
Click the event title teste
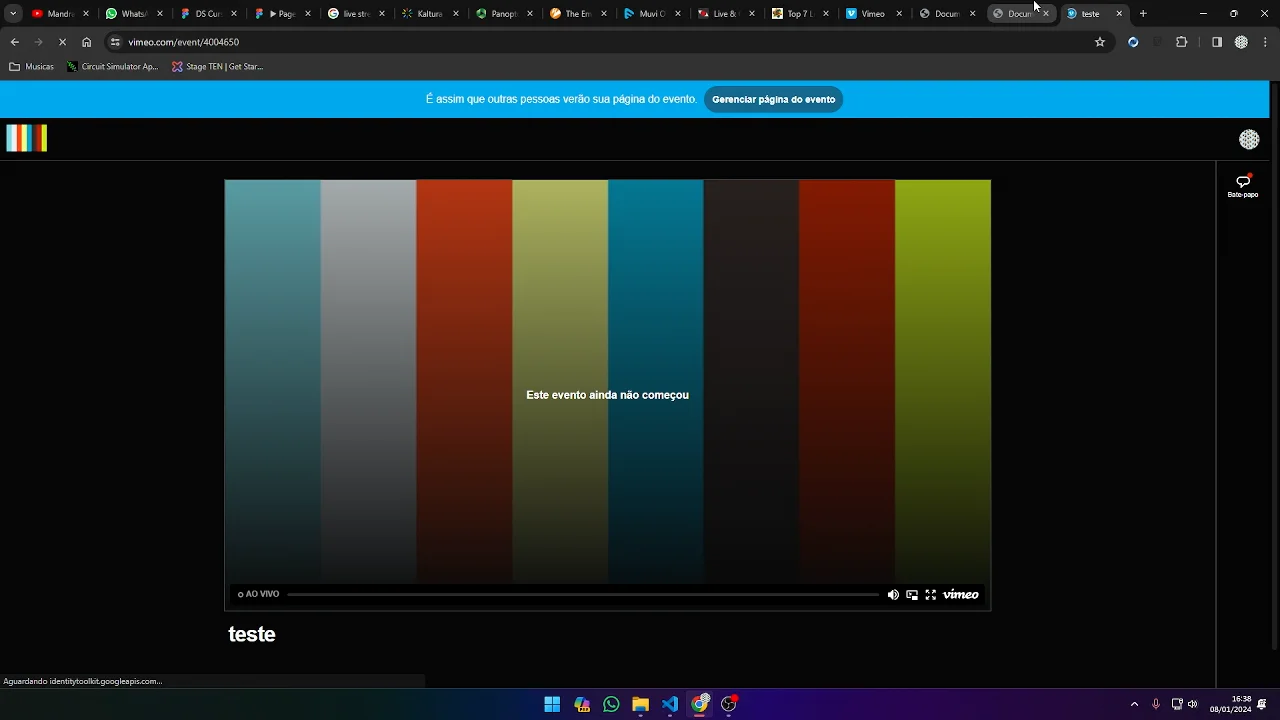(x=252, y=635)
